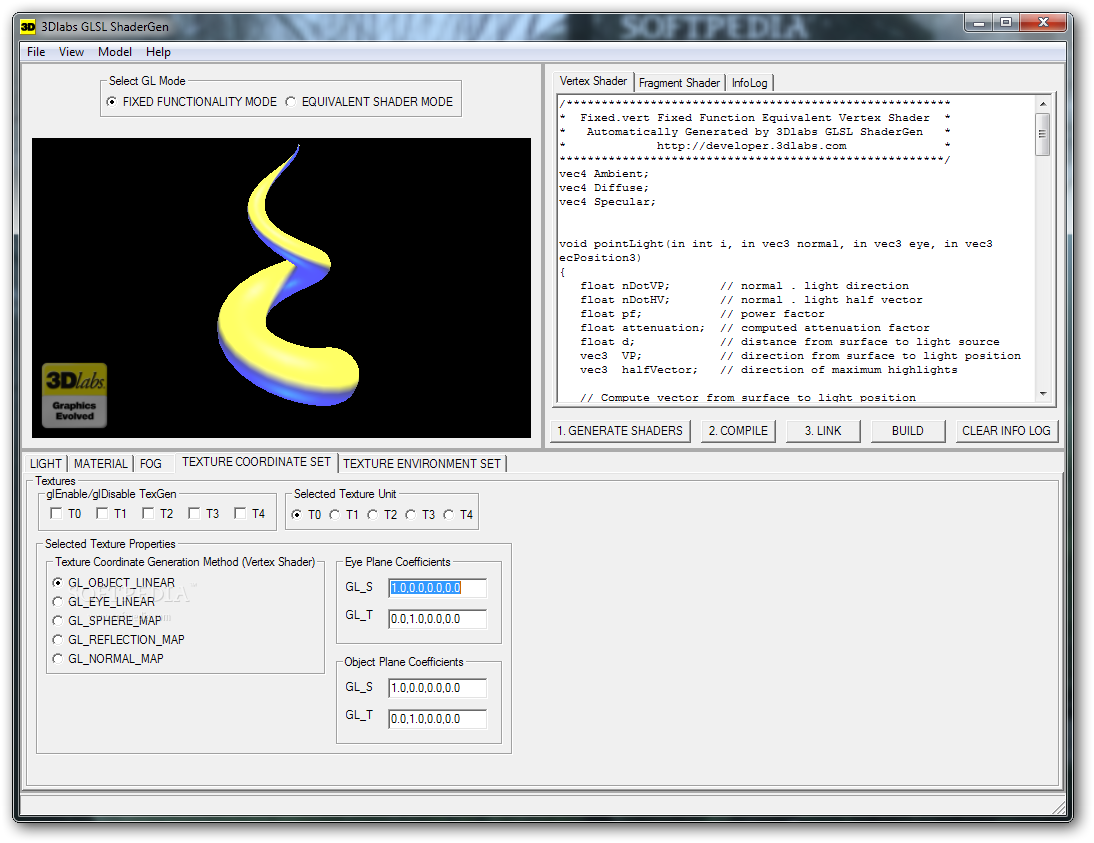Image resolution: width=1094 pixels, height=843 pixels.
Task: Click the 1. GENERATE SHADERS button
Action: [620, 431]
